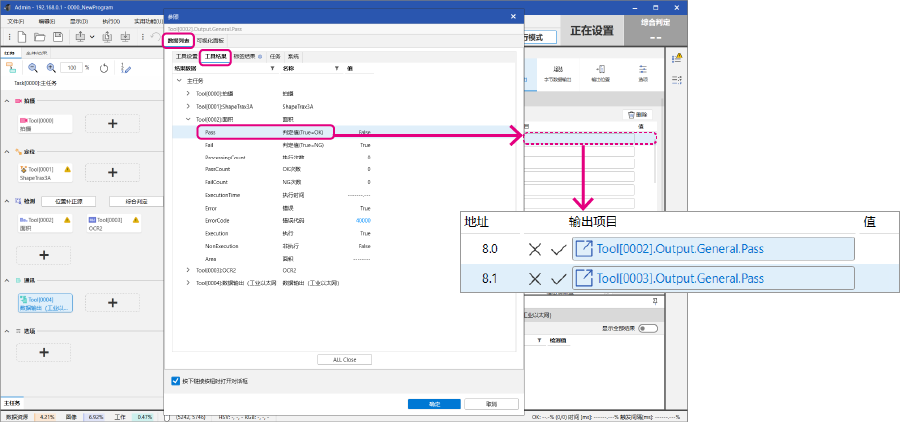Click the checkmark icon in address 8.1 row
The width and height of the screenshot is (900, 424).
click(558, 278)
